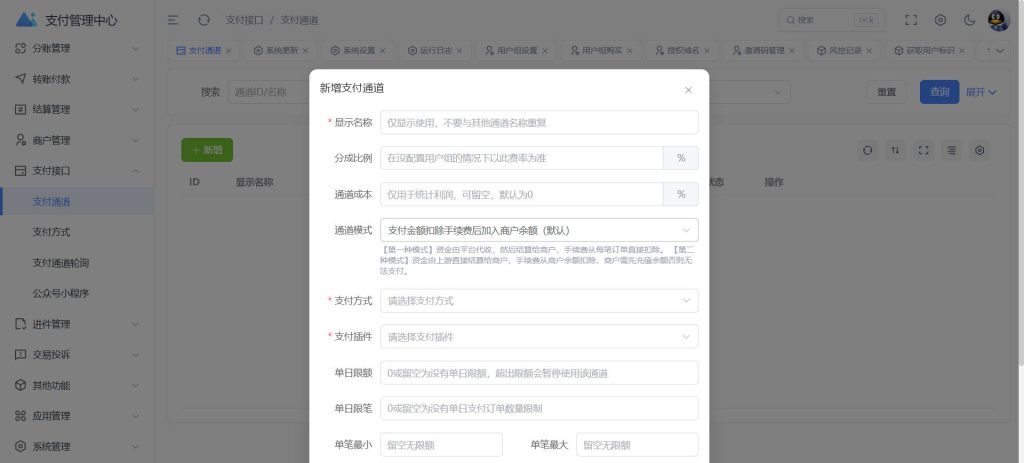Screen dimensions: 1024x463
Task: Click the 展开 filter link
Action: coord(982,92)
